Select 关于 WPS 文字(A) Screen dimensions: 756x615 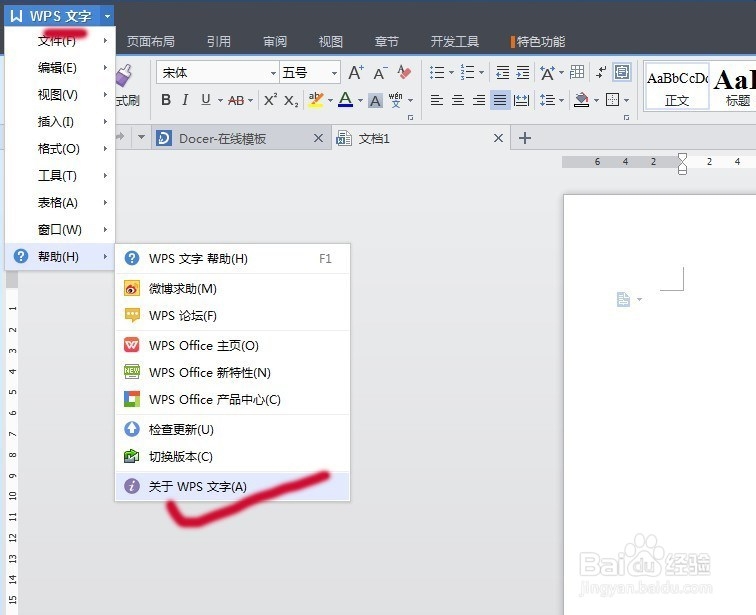[232, 486]
